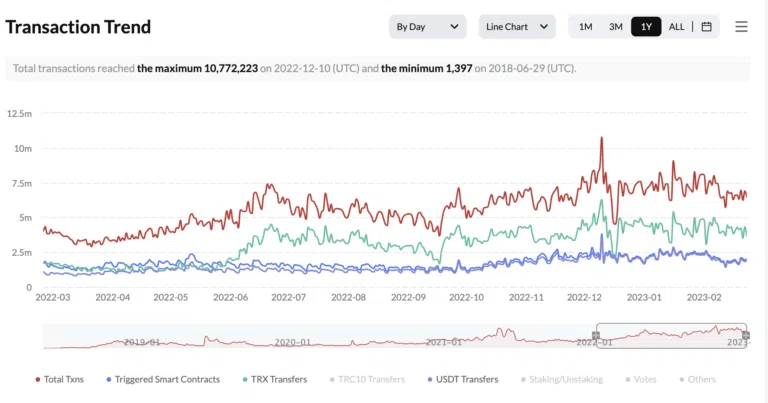The height and width of the screenshot is (403, 768).
Task: Show ALL time range data
Action: click(x=677, y=27)
